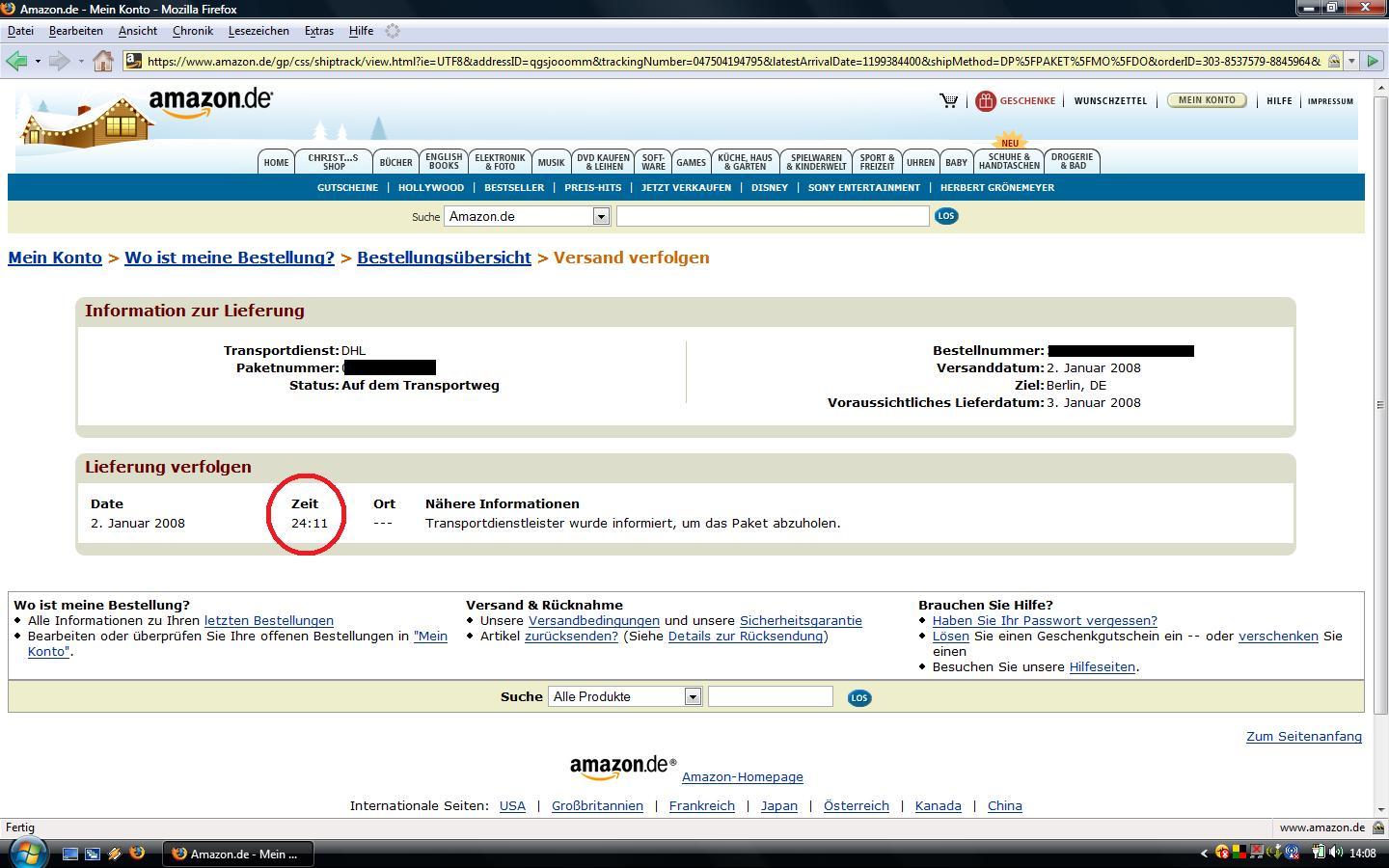The height and width of the screenshot is (868, 1389).
Task: Select the BÜCHER navigation tab
Action: tap(395, 162)
